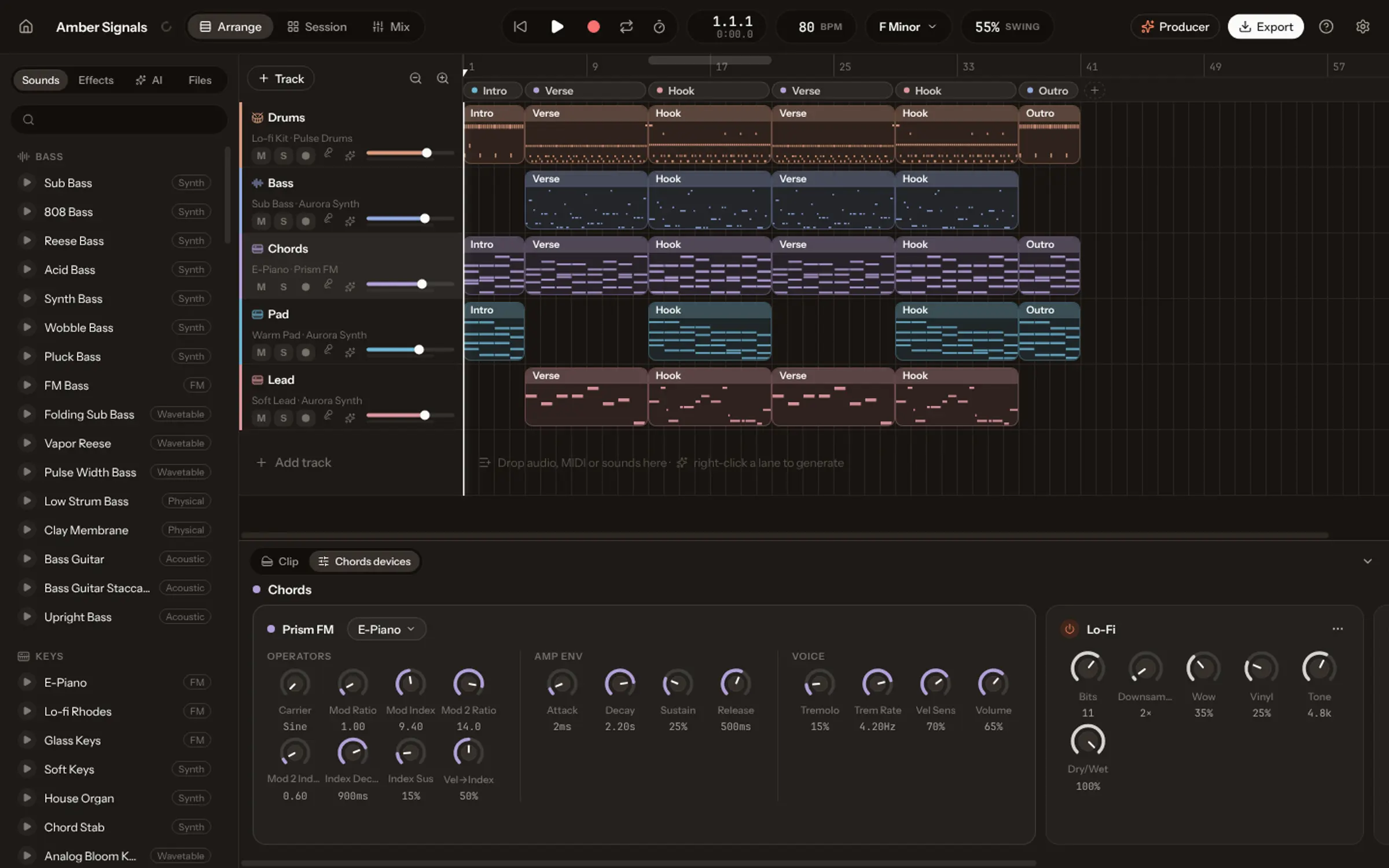1389x868 pixels.
Task: Open the Files browser tab
Action: tap(200, 80)
